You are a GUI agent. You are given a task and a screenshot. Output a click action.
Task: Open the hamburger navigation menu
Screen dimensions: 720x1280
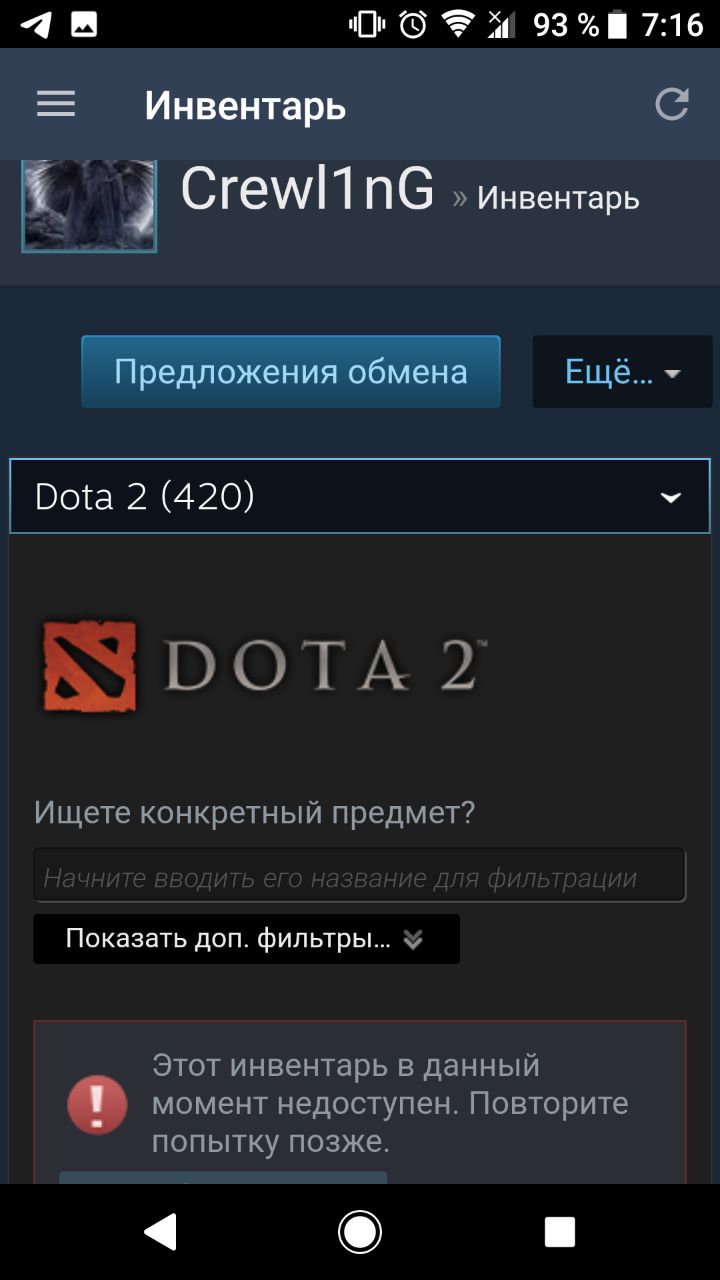(56, 104)
